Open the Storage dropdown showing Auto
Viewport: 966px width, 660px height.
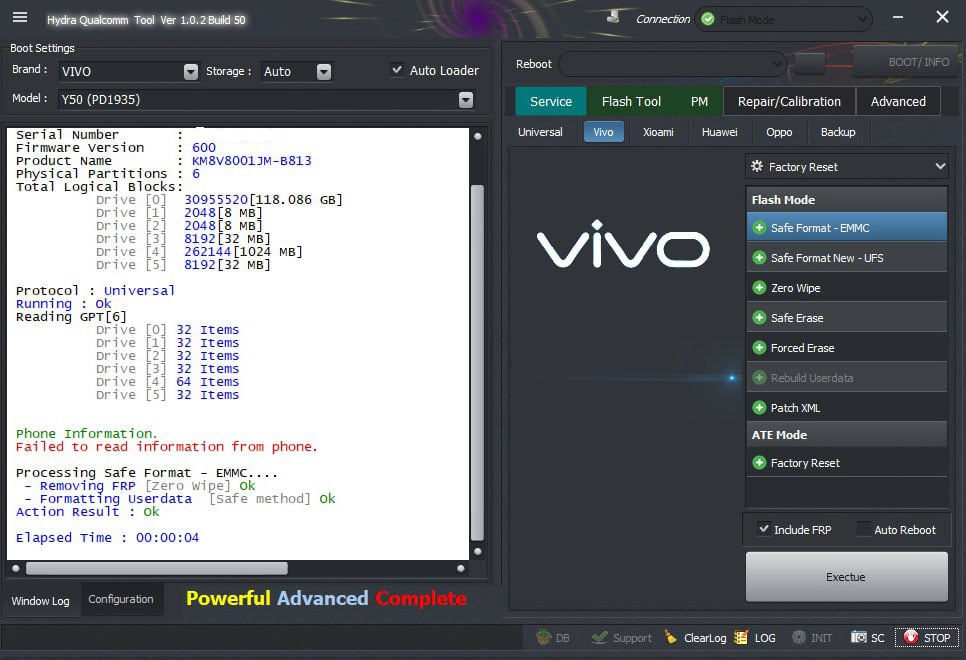297,71
